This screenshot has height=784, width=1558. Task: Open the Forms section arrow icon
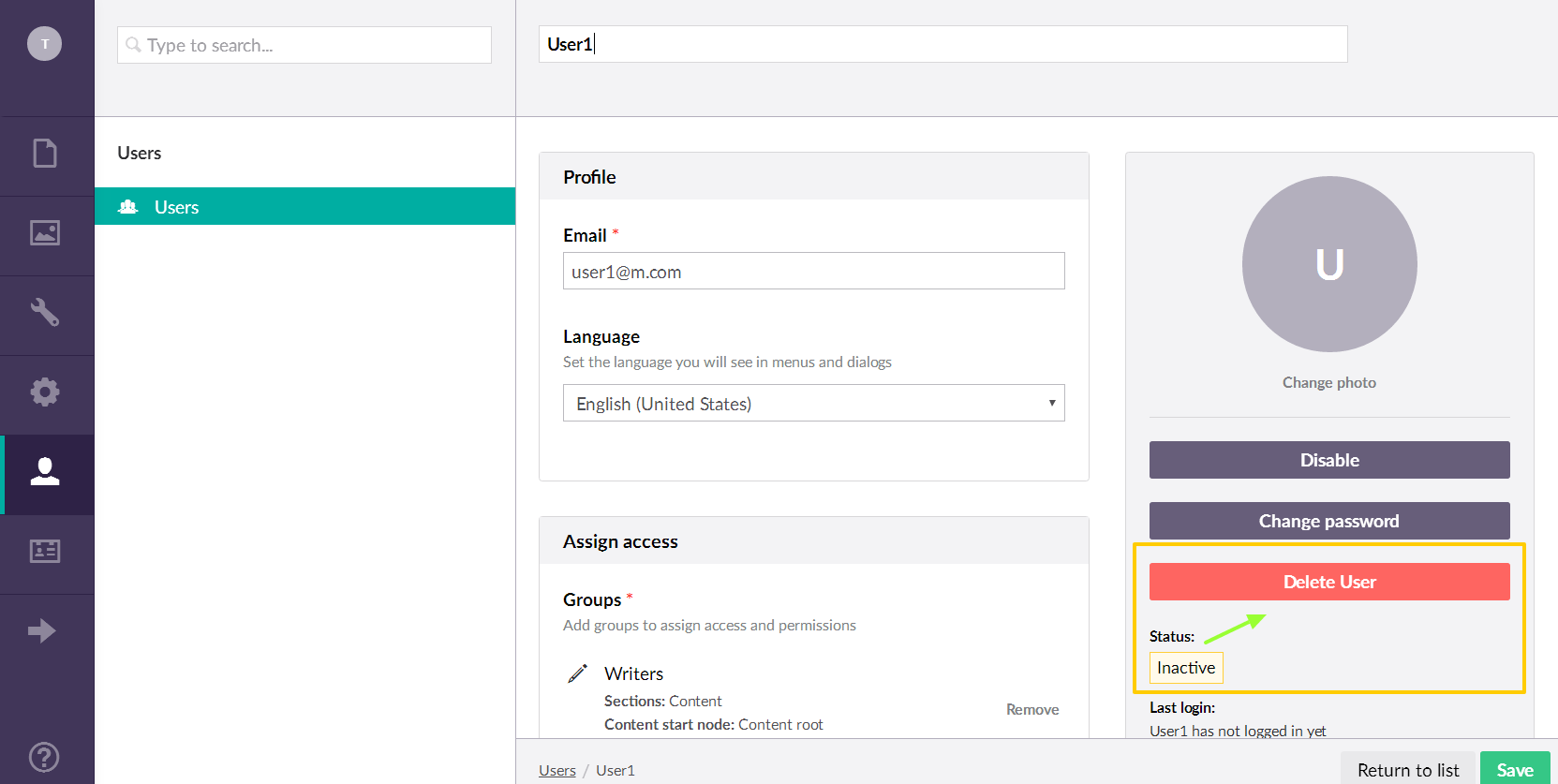tap(43, 630)
